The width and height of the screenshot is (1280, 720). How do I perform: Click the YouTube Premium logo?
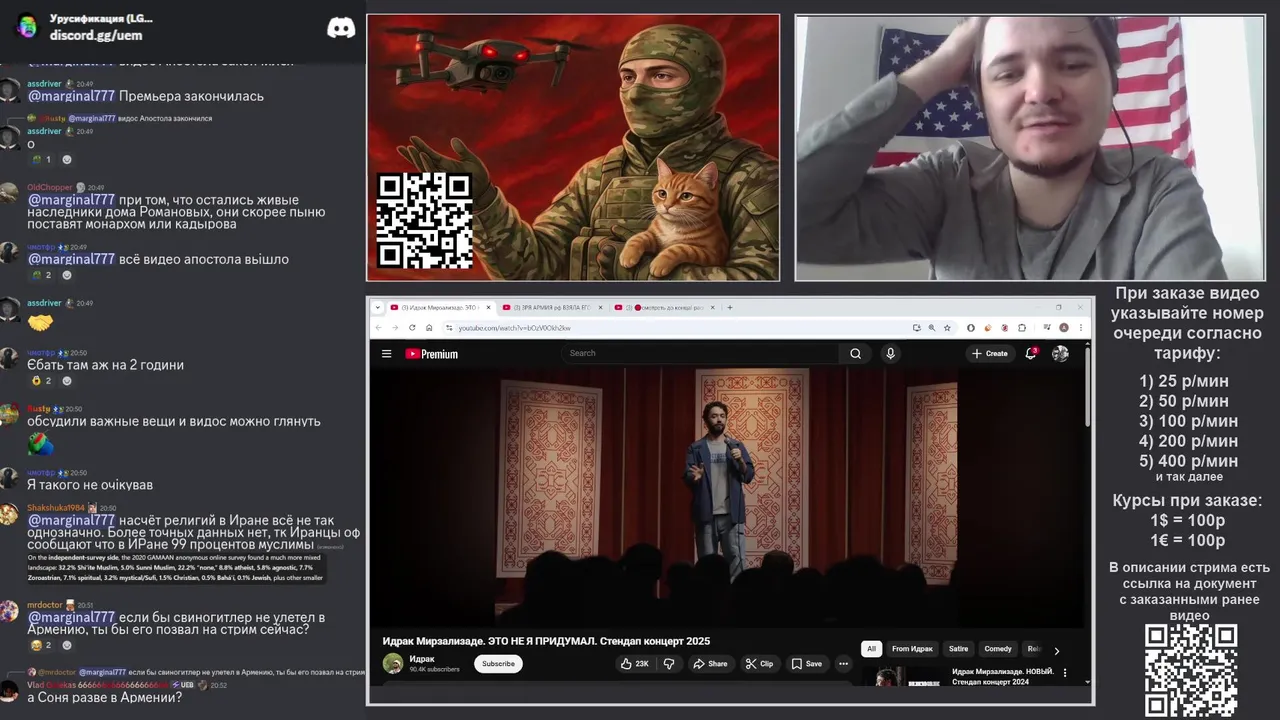(431, 354)
